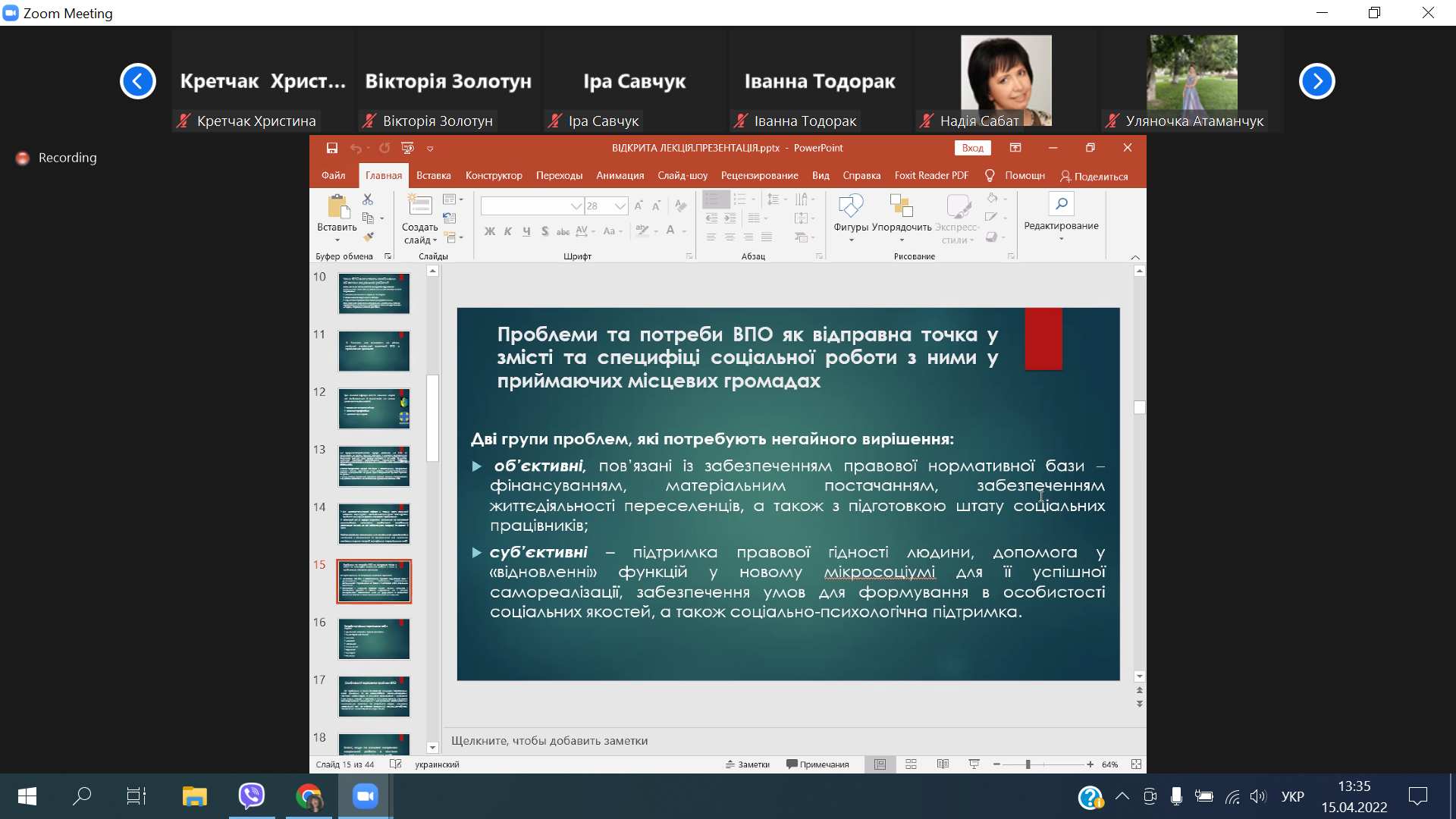Save the presentation with floppy disk icon
Image resolution: width=1456 pixels, height=819 pixels.
click(331, 148)
